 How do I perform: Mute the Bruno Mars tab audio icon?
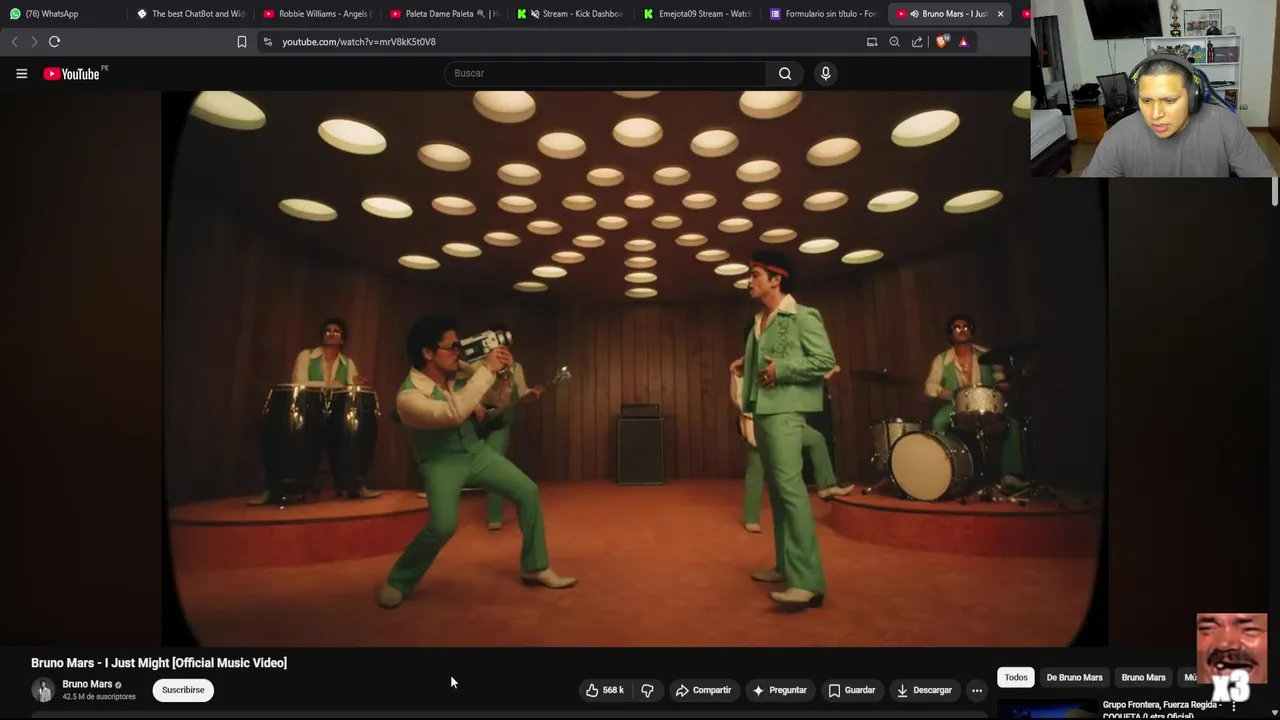914,14
